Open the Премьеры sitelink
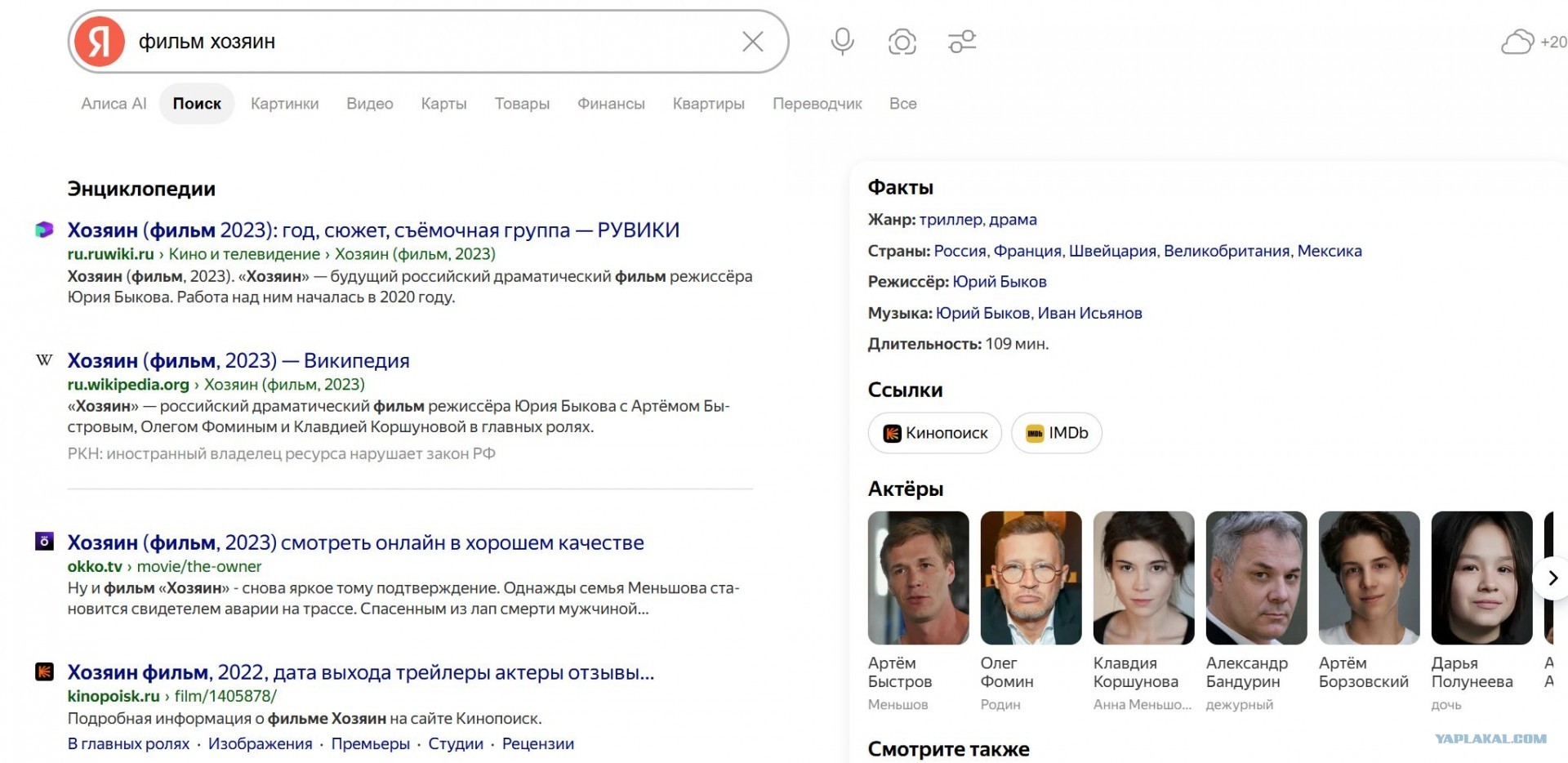Screen dimensions: 1568x763 [370, 743]
